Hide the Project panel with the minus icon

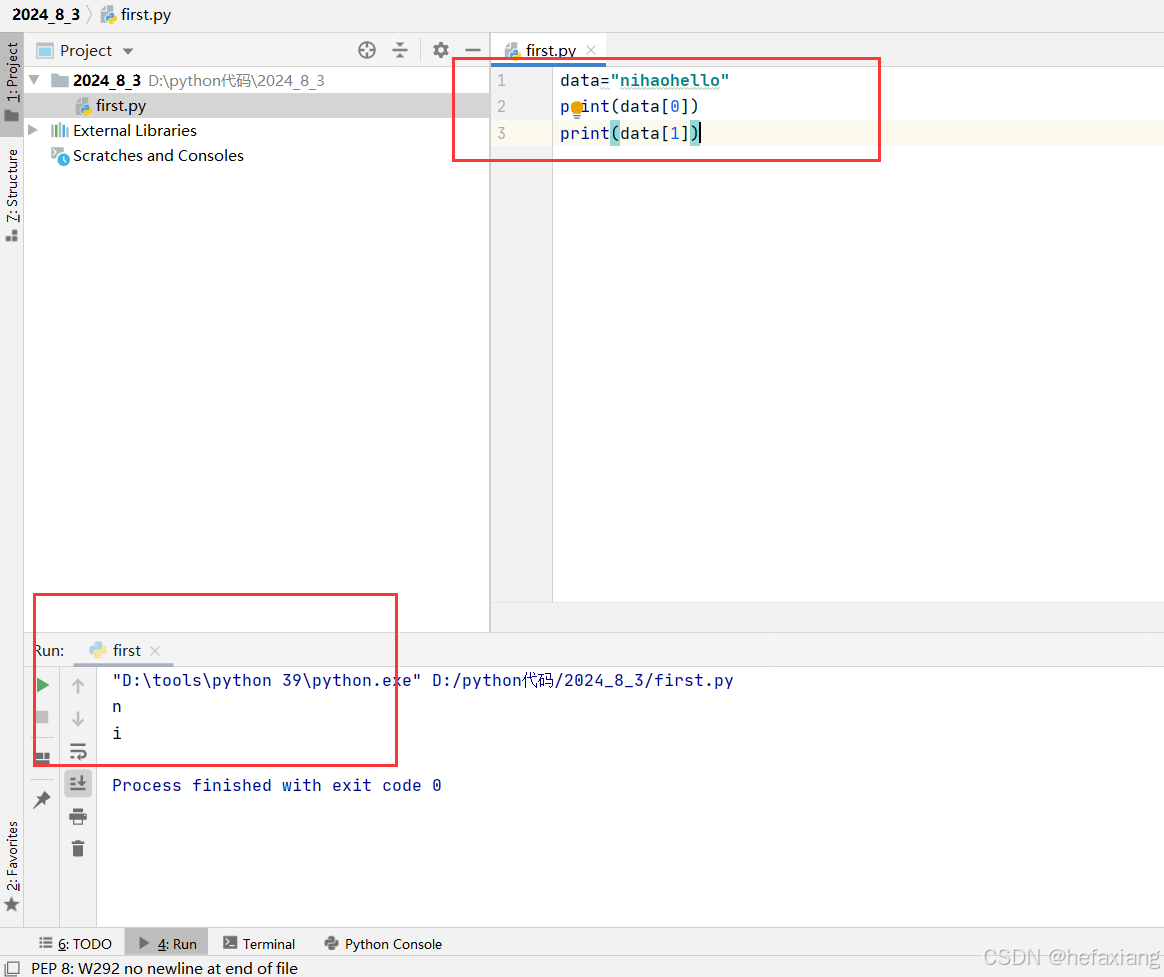pos(473,50)
